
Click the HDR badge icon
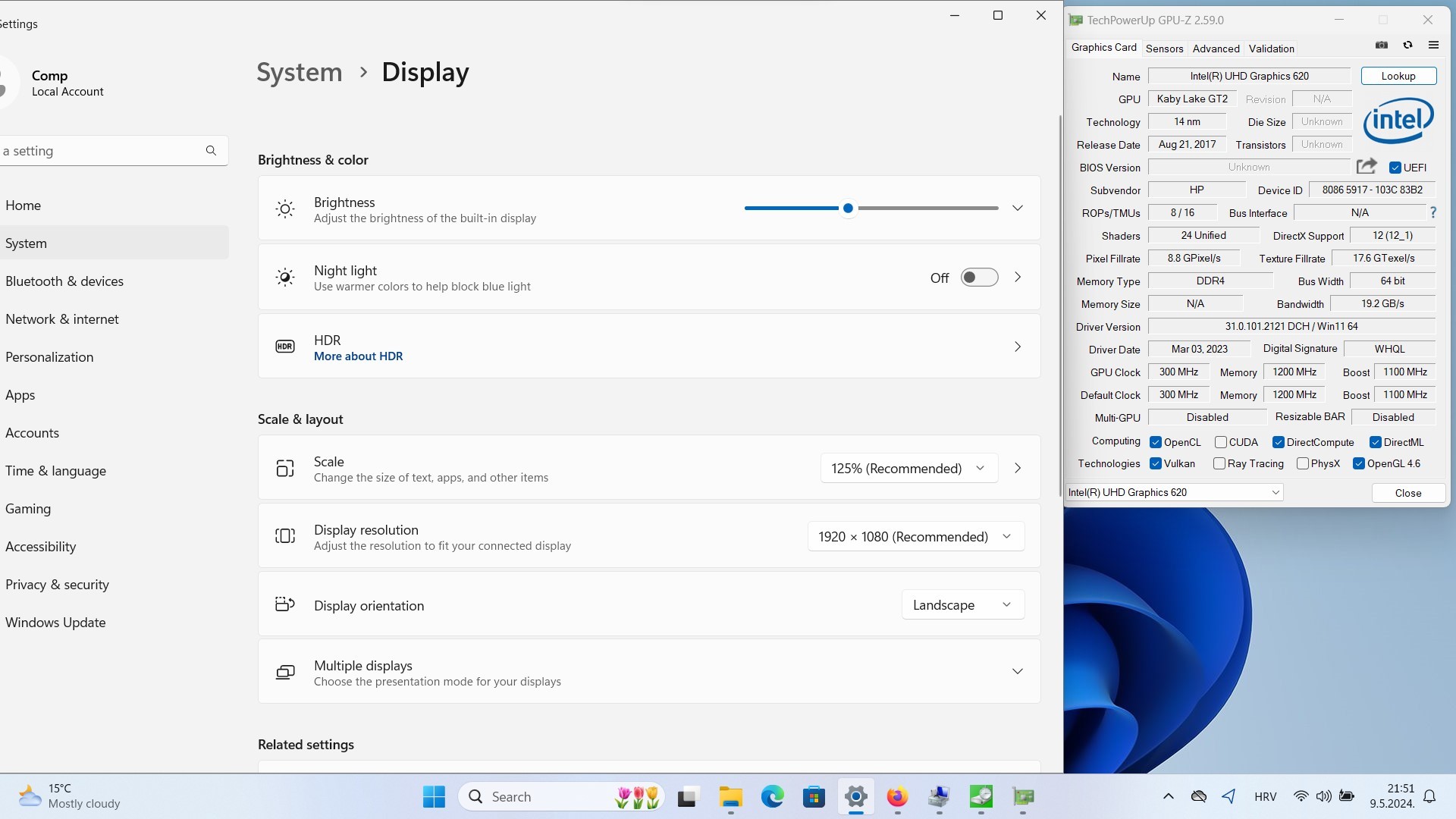click(x=285, y=347)
